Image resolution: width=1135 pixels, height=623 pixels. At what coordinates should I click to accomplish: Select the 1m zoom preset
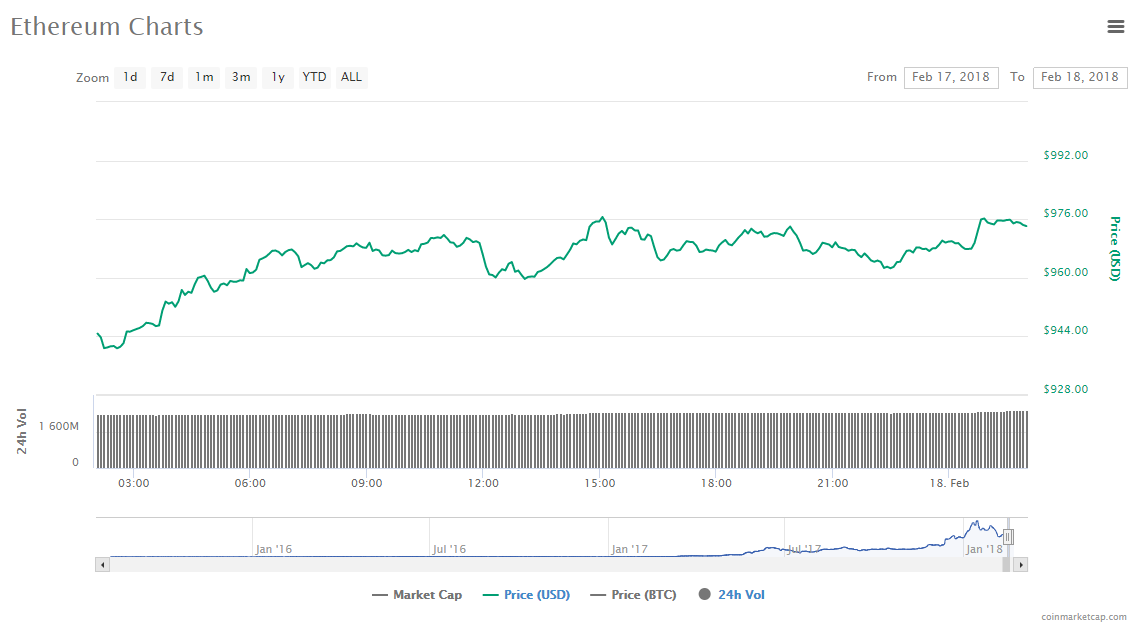coord(203,77)
